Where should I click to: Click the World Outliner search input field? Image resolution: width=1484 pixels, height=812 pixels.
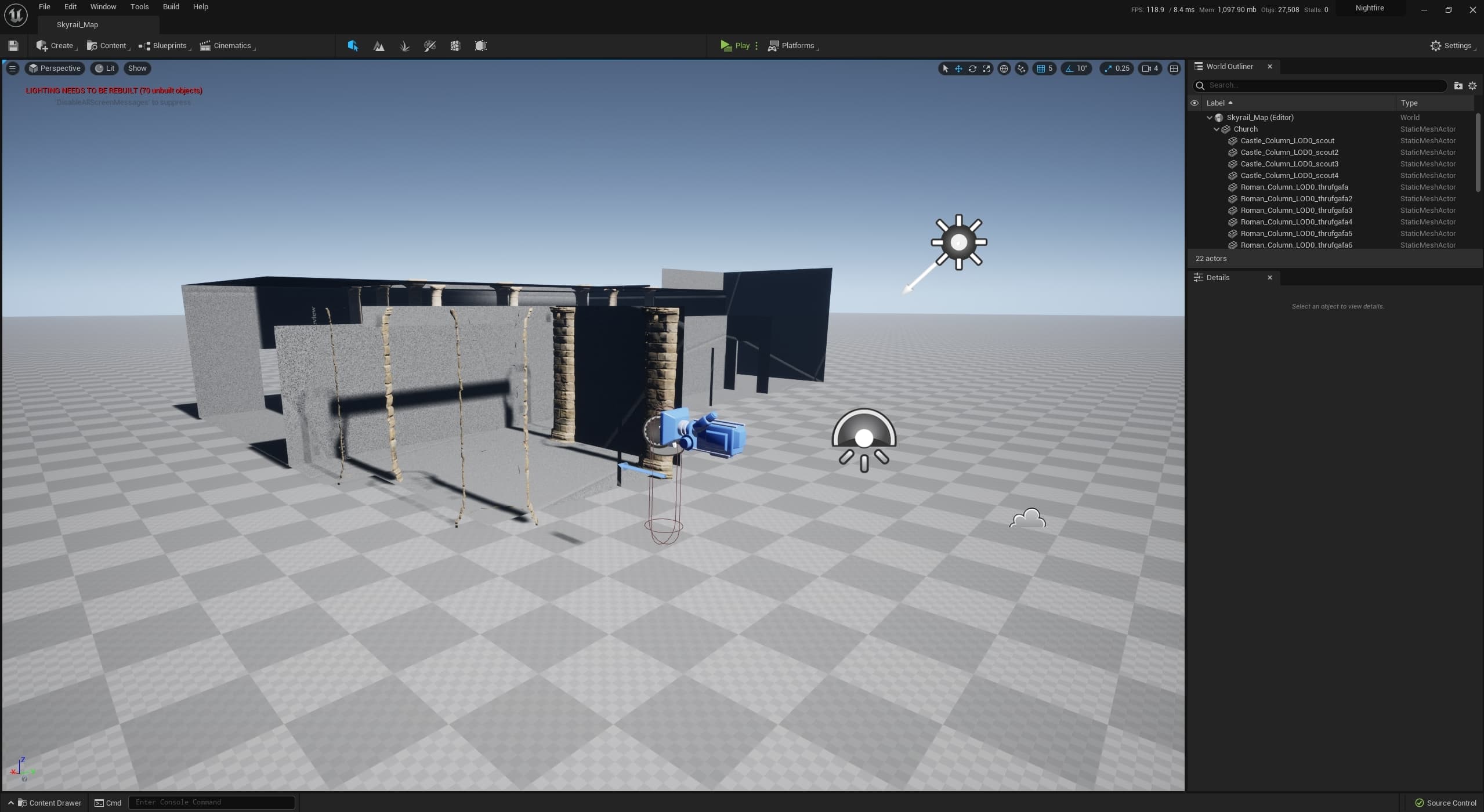[1320, 85]
